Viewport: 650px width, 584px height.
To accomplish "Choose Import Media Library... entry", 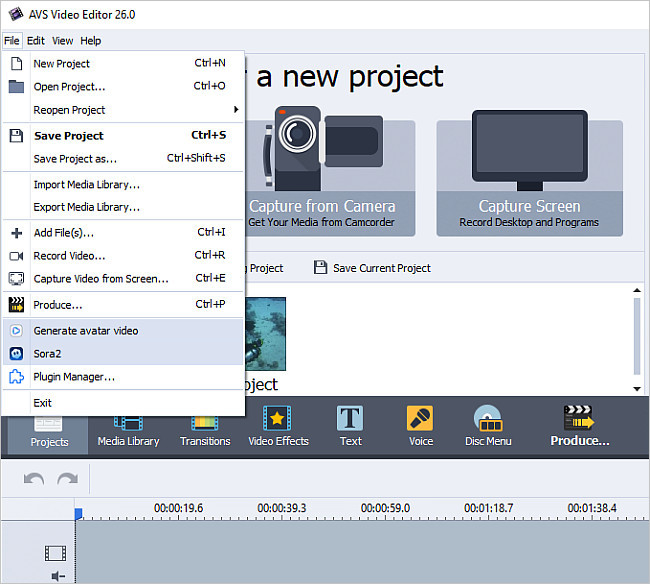I will point(123,184).
